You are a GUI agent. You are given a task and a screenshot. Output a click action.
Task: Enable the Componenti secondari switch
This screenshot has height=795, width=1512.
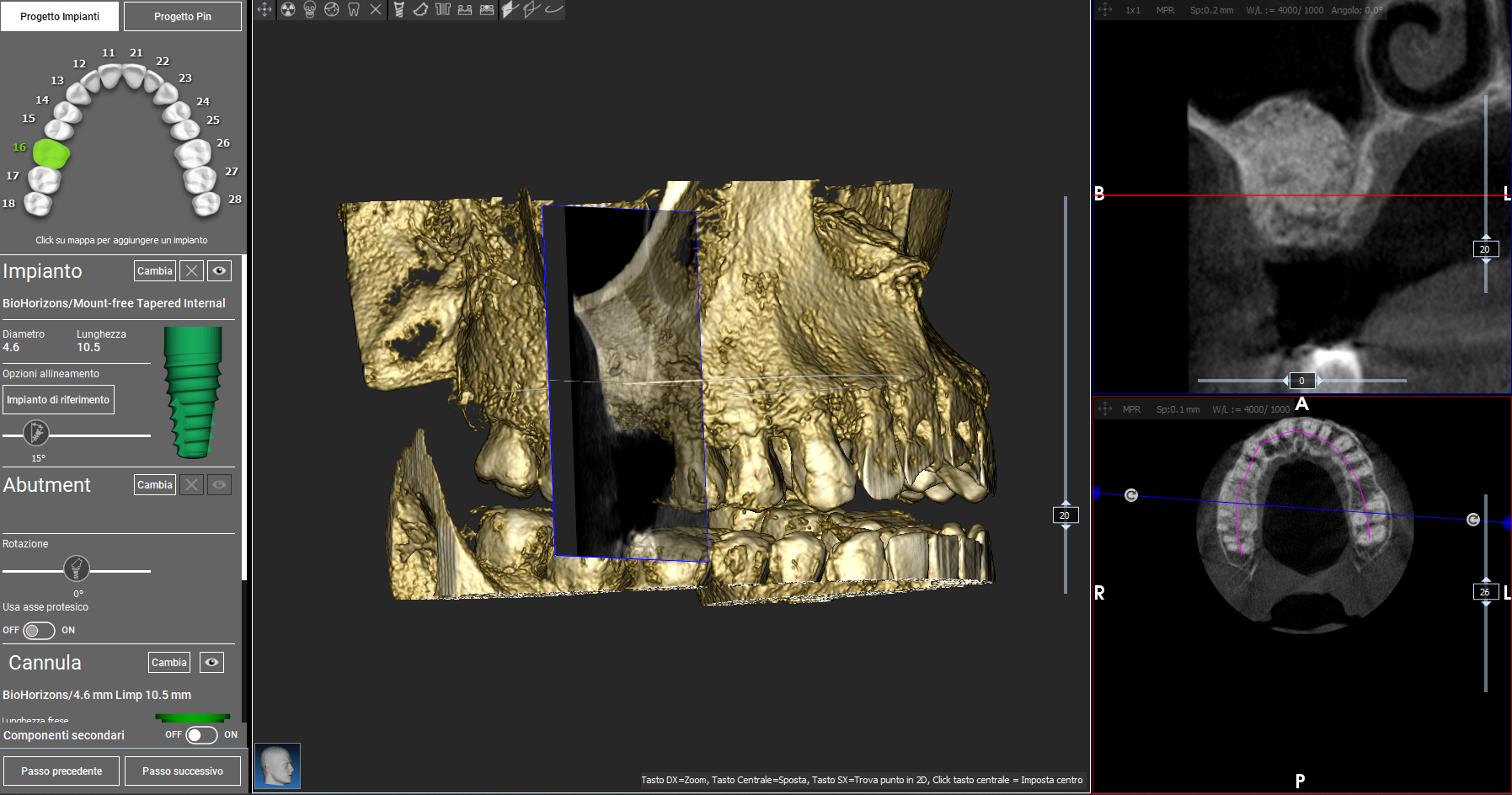pos(201,735)
